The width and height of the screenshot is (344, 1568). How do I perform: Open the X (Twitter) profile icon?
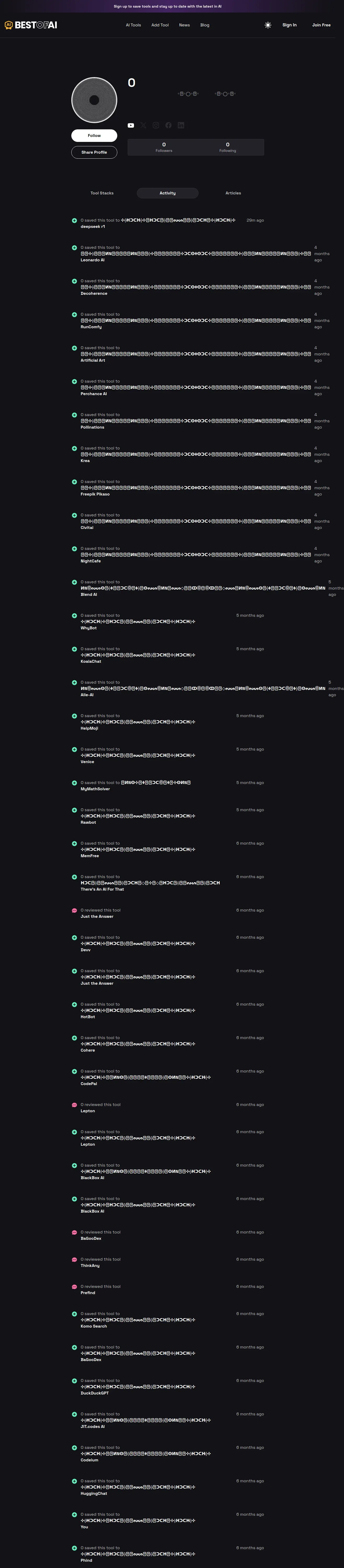144,125
